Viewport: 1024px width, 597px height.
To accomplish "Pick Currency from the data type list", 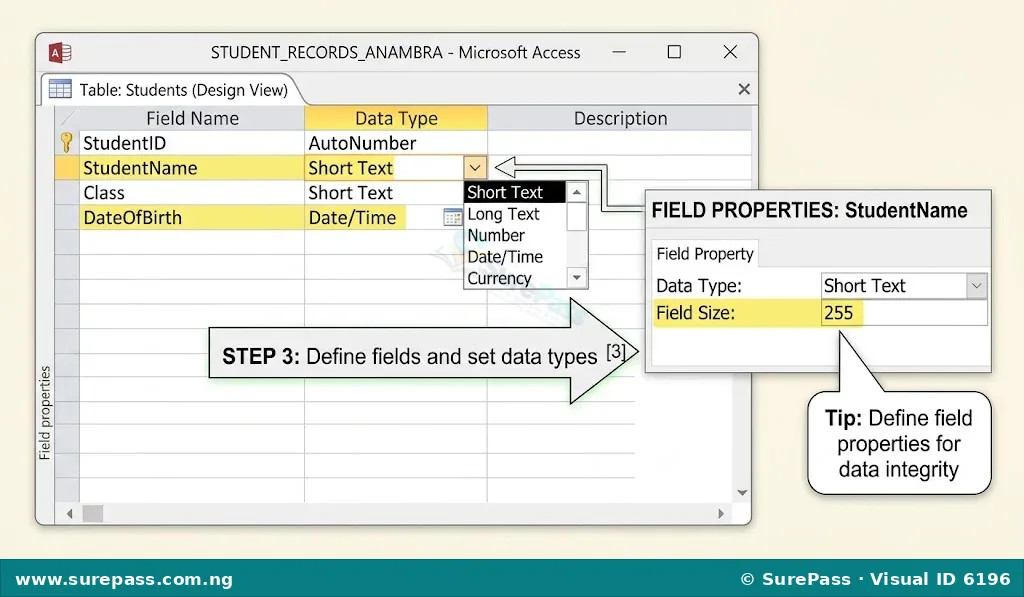I will (515, 278).
